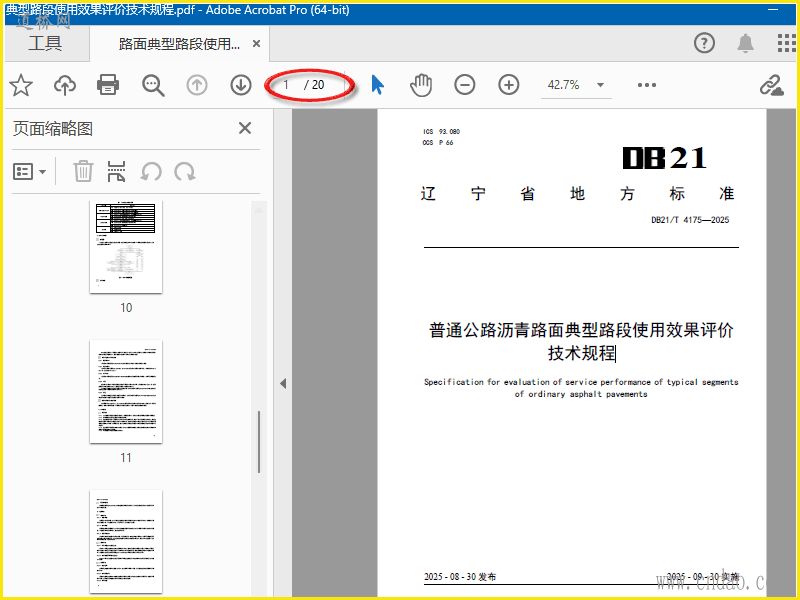The width and height of the screenshot is (800, 600).
Task: Click the 页面缩略图 panel heading
Action: click(53, 129)
